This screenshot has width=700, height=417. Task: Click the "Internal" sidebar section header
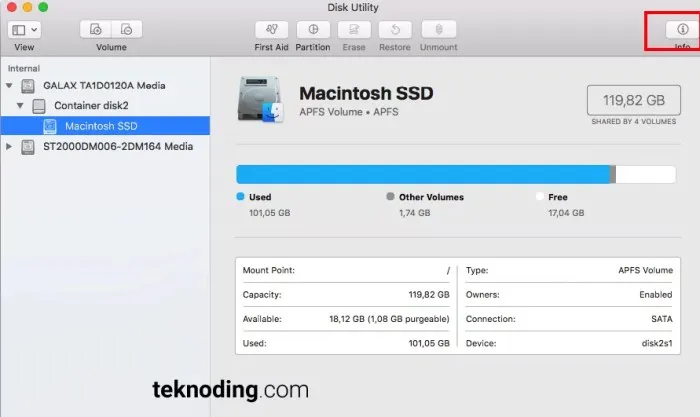pyautogui.click(x=24, y=68)
